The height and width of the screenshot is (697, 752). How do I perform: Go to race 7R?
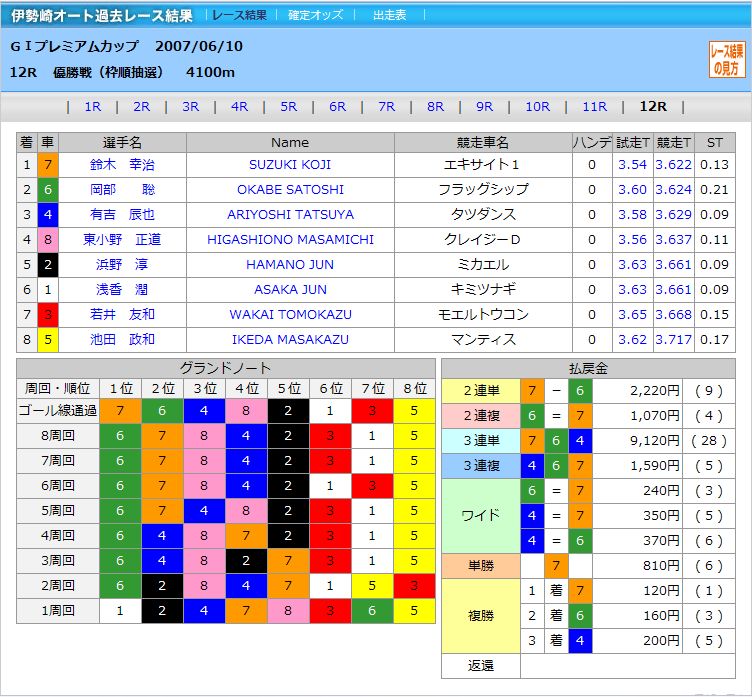point(387,106)
